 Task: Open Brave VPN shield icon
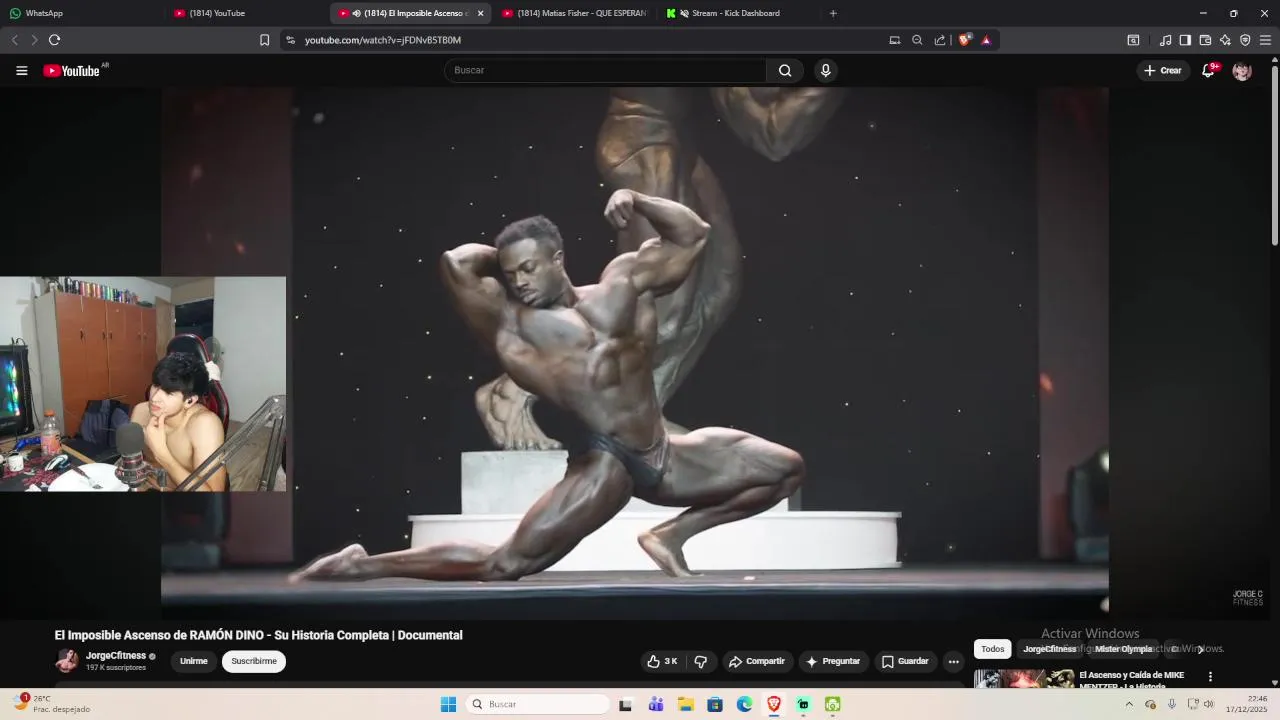pyautogui.click(x=1245, y=40)
